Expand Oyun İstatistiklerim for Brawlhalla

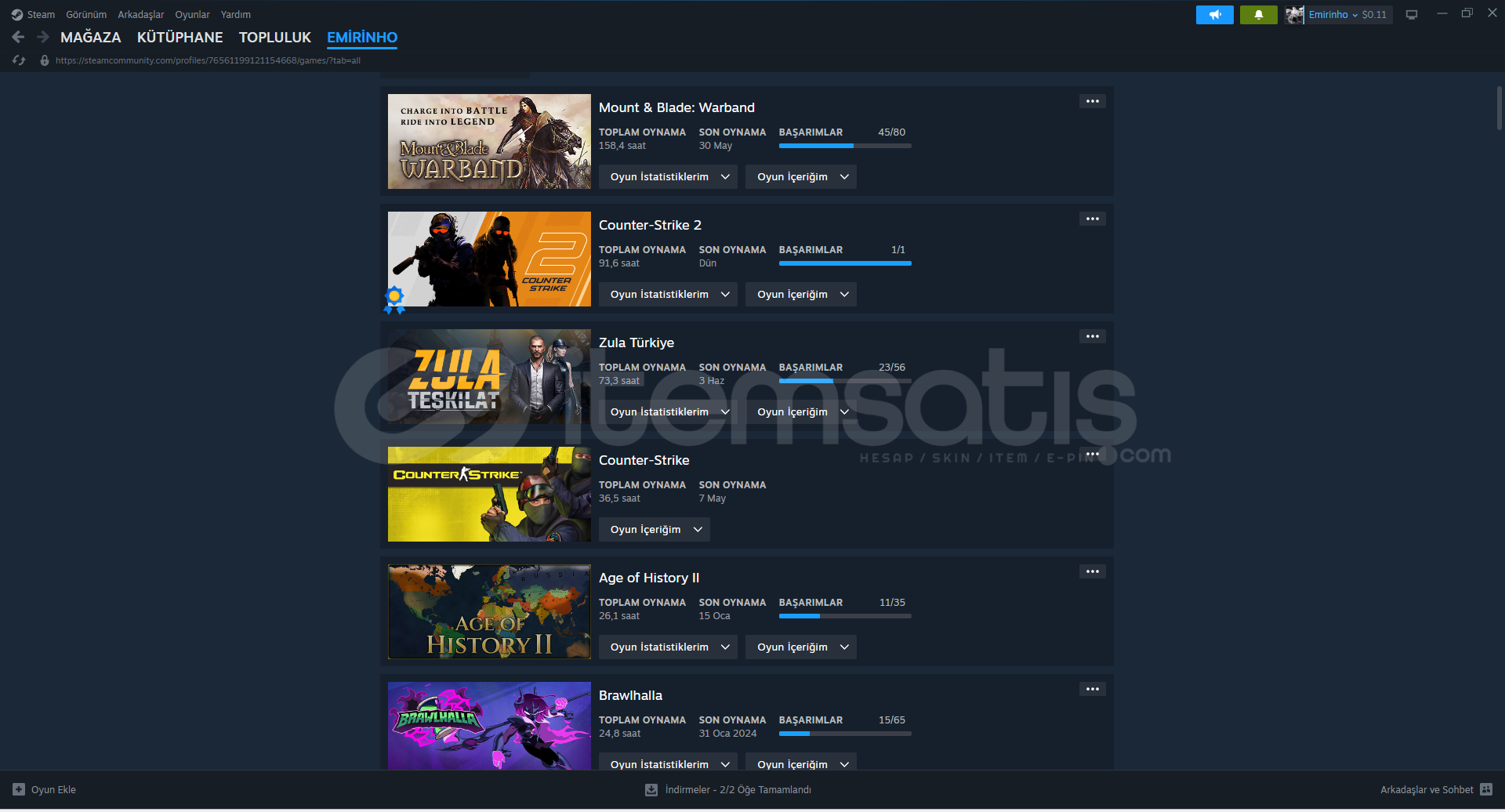[x=668, y=762]
